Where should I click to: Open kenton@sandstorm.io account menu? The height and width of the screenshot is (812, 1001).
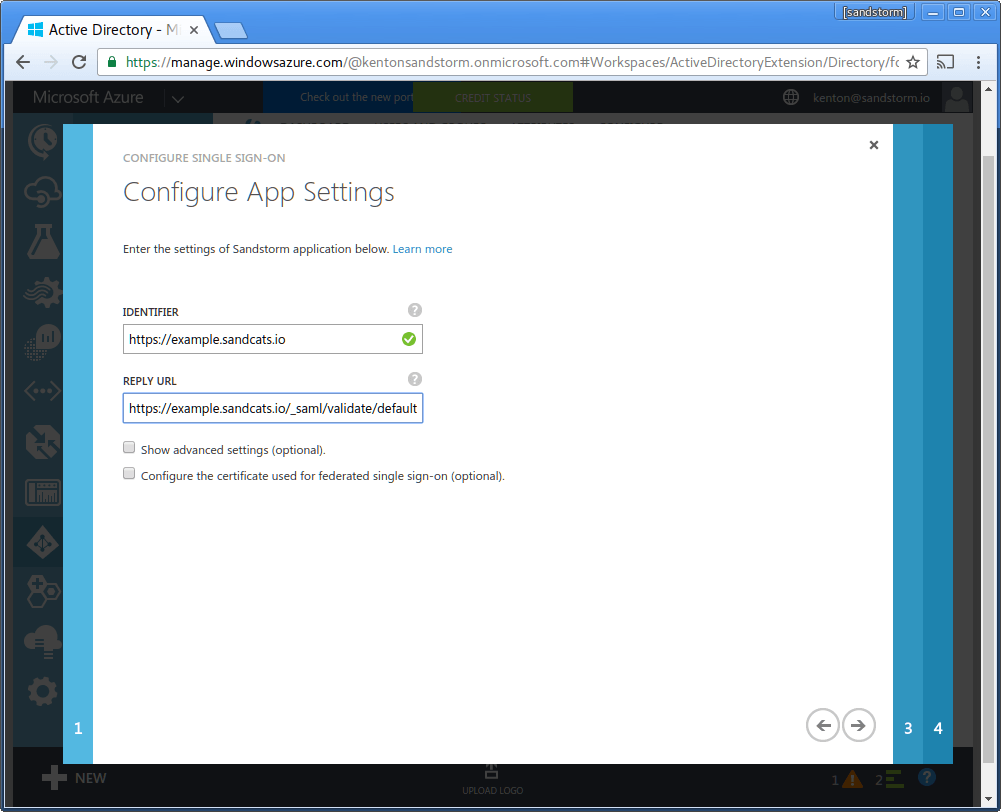click(871, 98)
